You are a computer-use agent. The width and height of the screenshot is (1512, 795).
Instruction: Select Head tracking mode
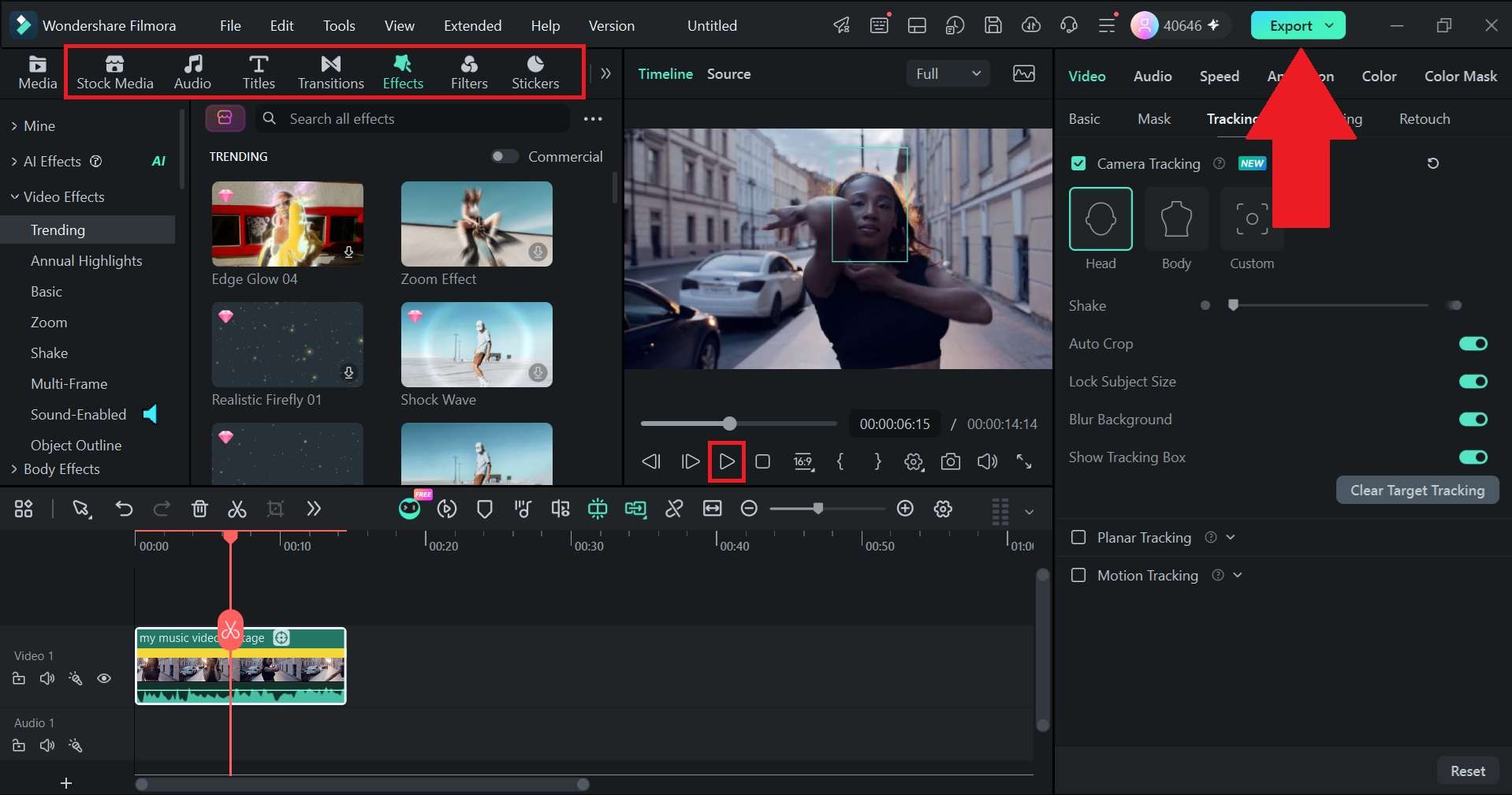1100,218
